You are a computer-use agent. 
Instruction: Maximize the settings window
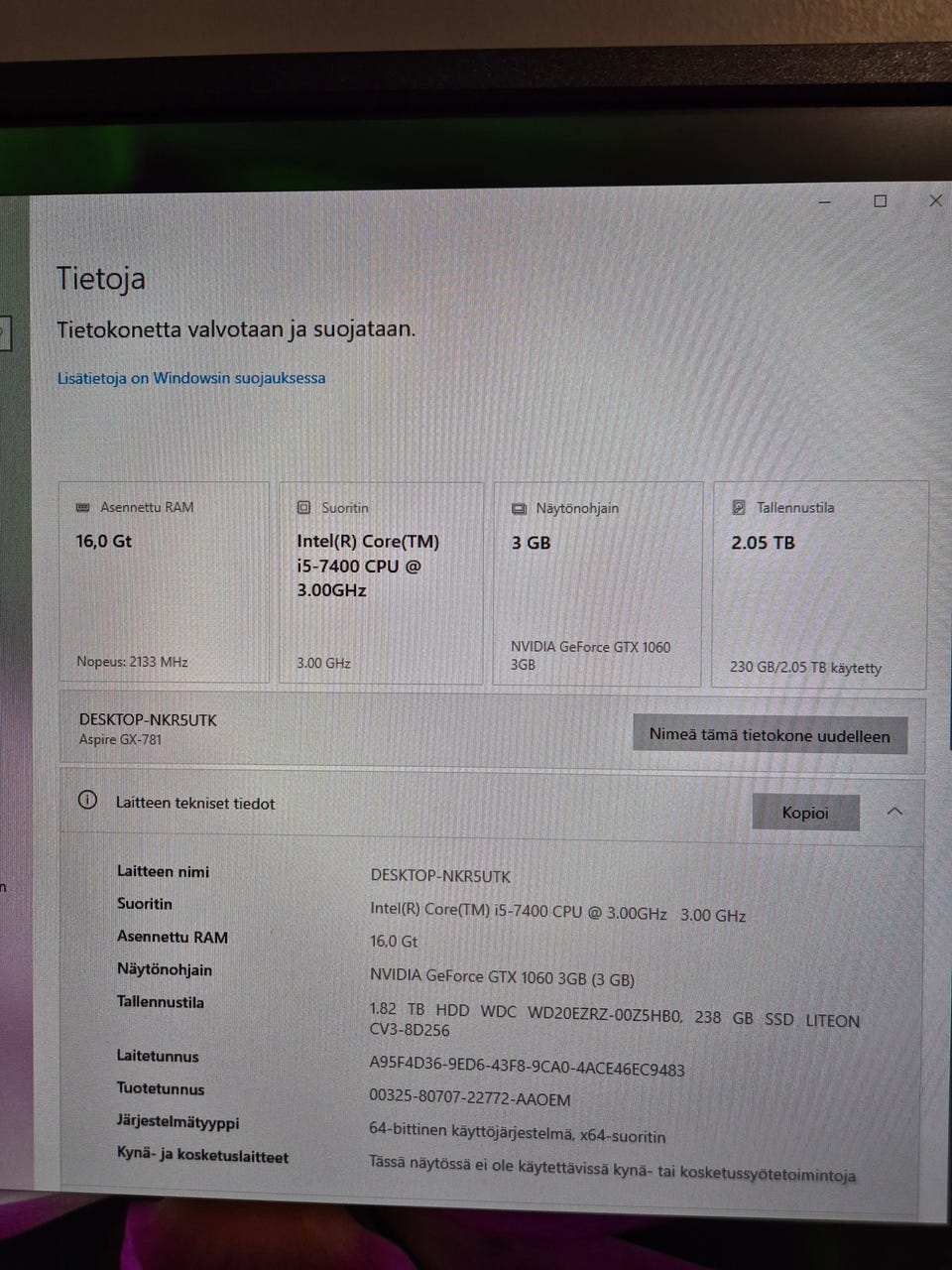click(880, 201)
